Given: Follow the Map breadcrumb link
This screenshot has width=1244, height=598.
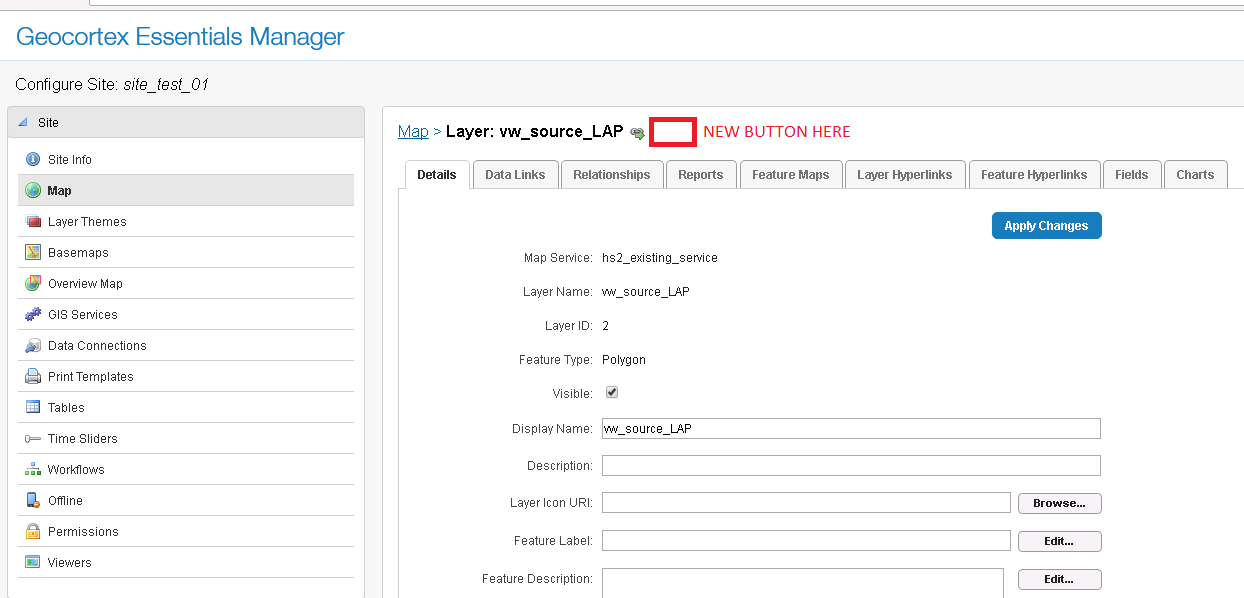Looking at the screenshot, I should [413, 132].
